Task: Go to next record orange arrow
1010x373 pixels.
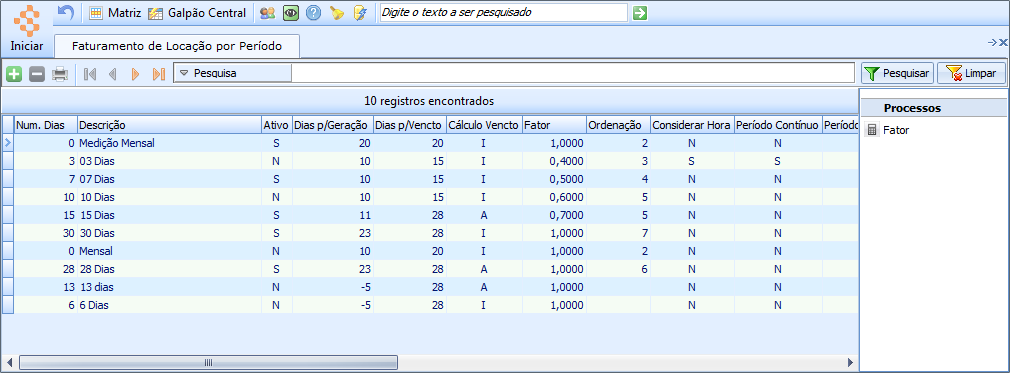Action: coord(135,73)
